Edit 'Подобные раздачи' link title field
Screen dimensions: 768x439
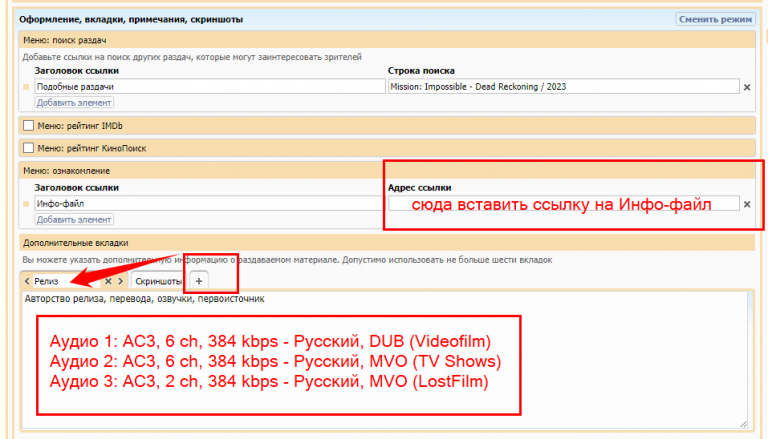[x=210, y=87]
